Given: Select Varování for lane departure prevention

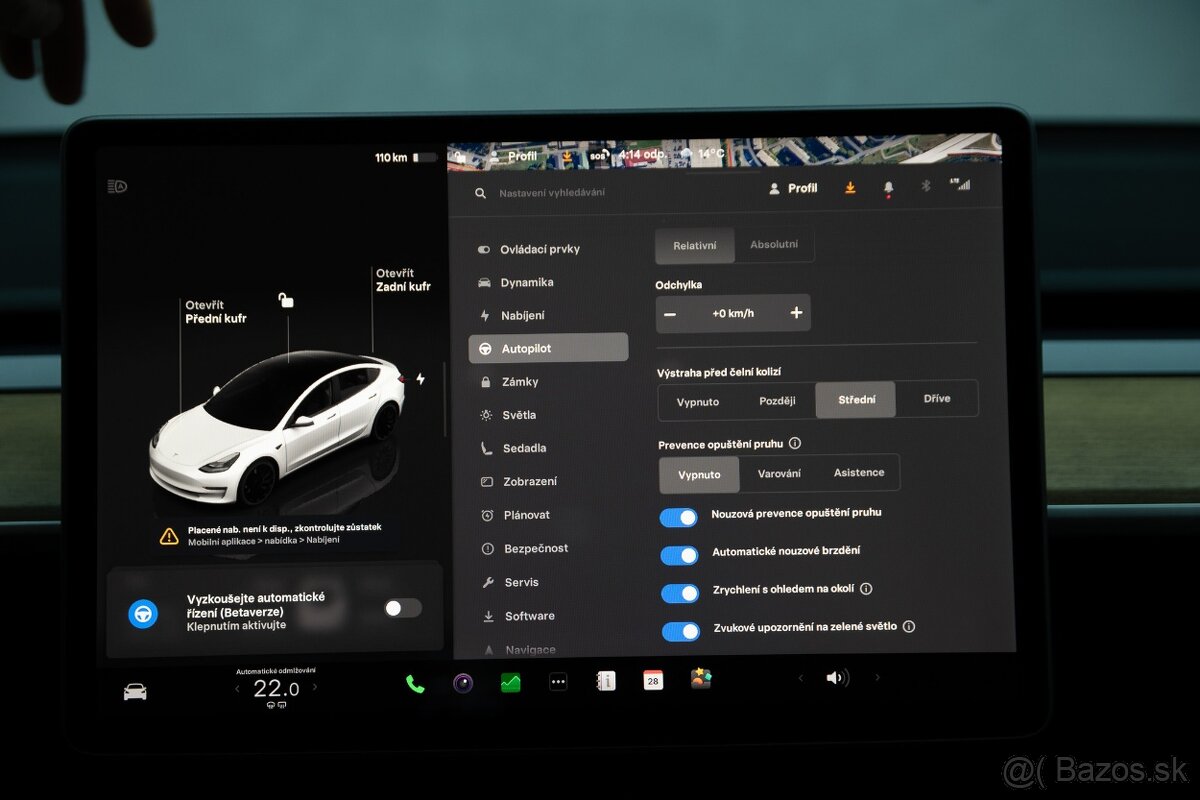Looking at the screenshot, I should pyautogui.click(x=780, y=472).
